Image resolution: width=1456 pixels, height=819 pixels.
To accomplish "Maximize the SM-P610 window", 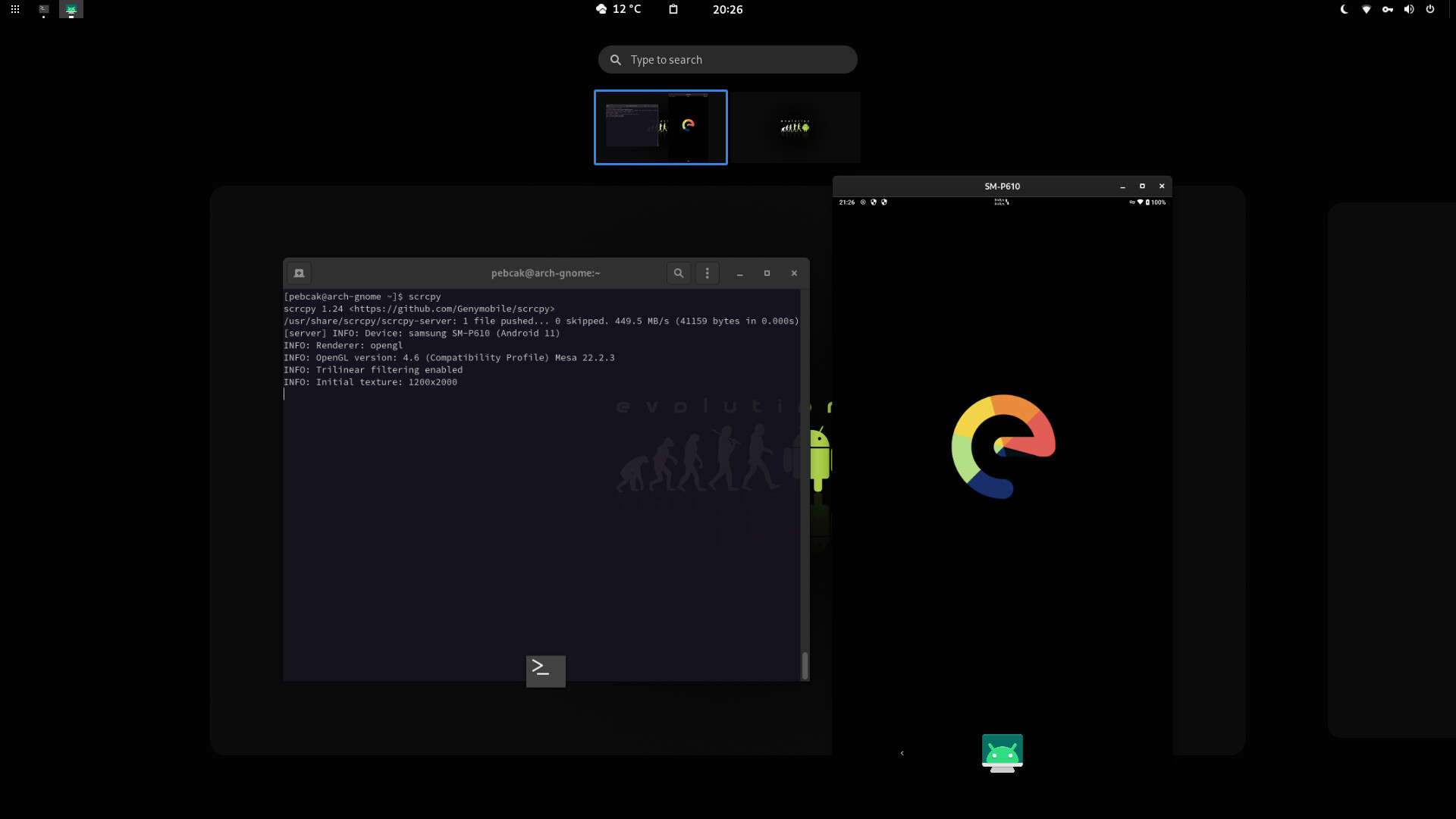I will coord(1142,187).
